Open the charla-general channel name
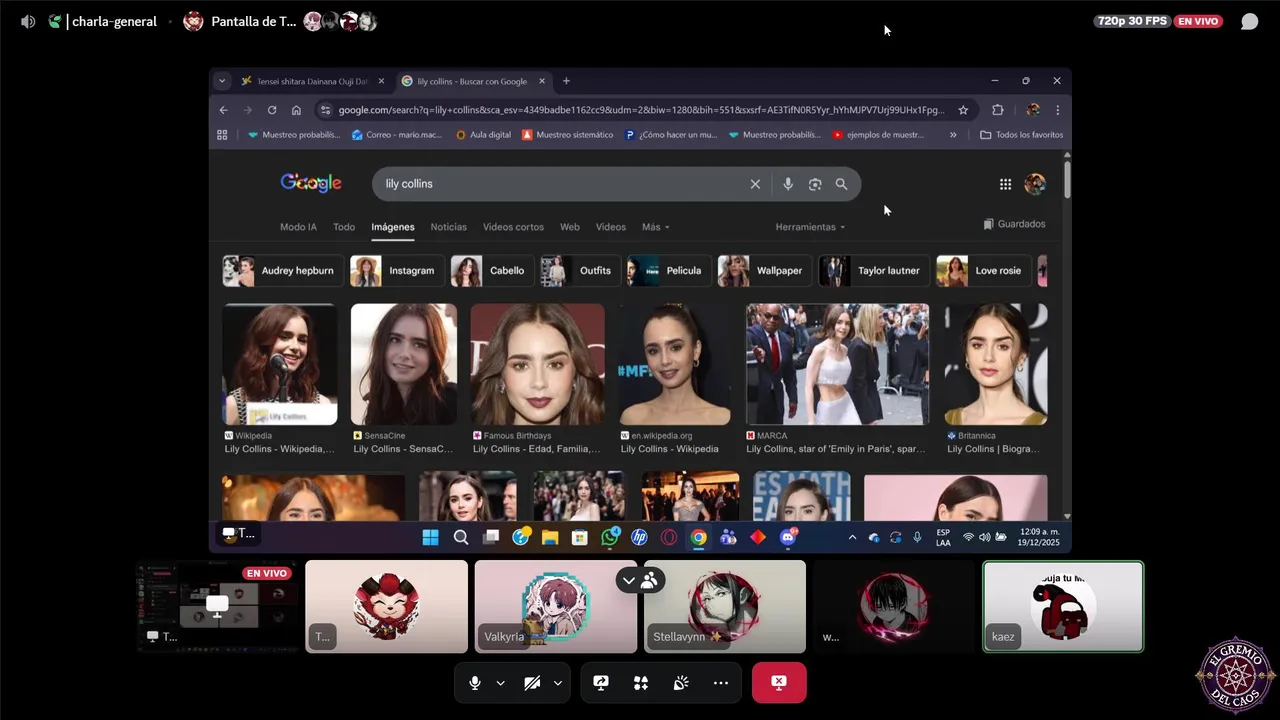This screenshot has width=1280, height=720. pyautogui.click(x=114, y=21)
